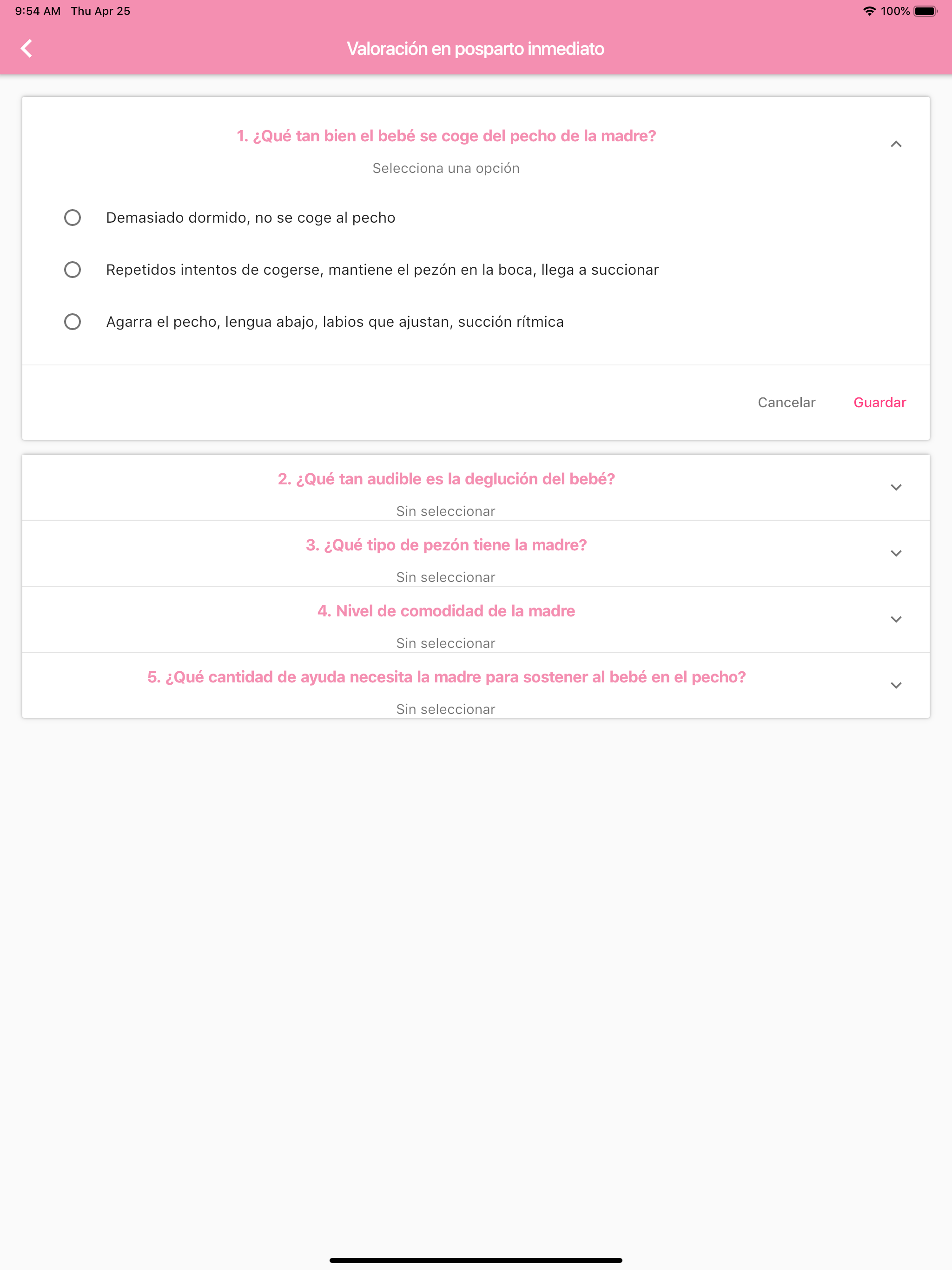Expand question 5 about ayuda para sostener al bebé
This screenshot has width=952, height=1270.
point(896,685)
